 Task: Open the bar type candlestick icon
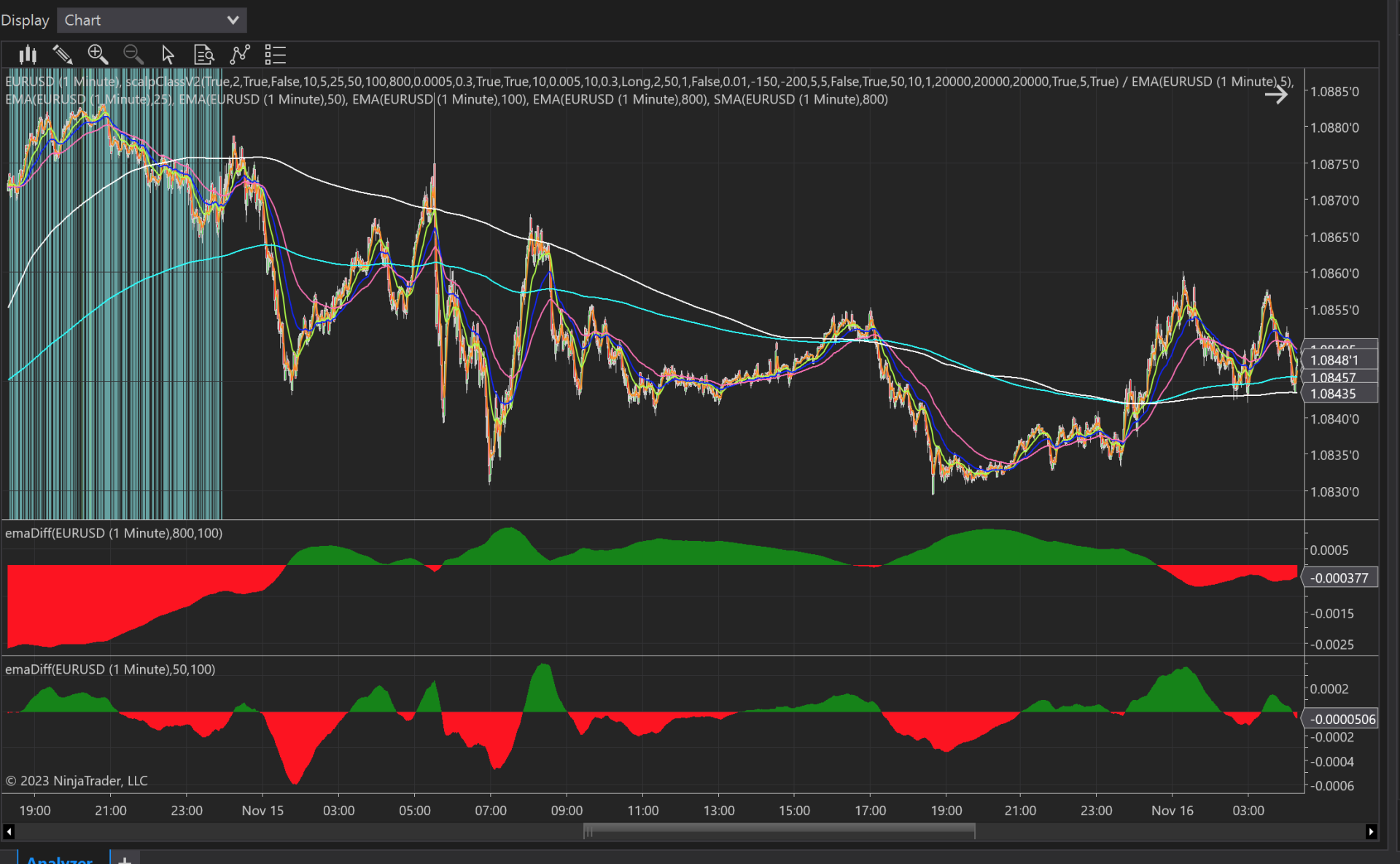pos(28,55)
